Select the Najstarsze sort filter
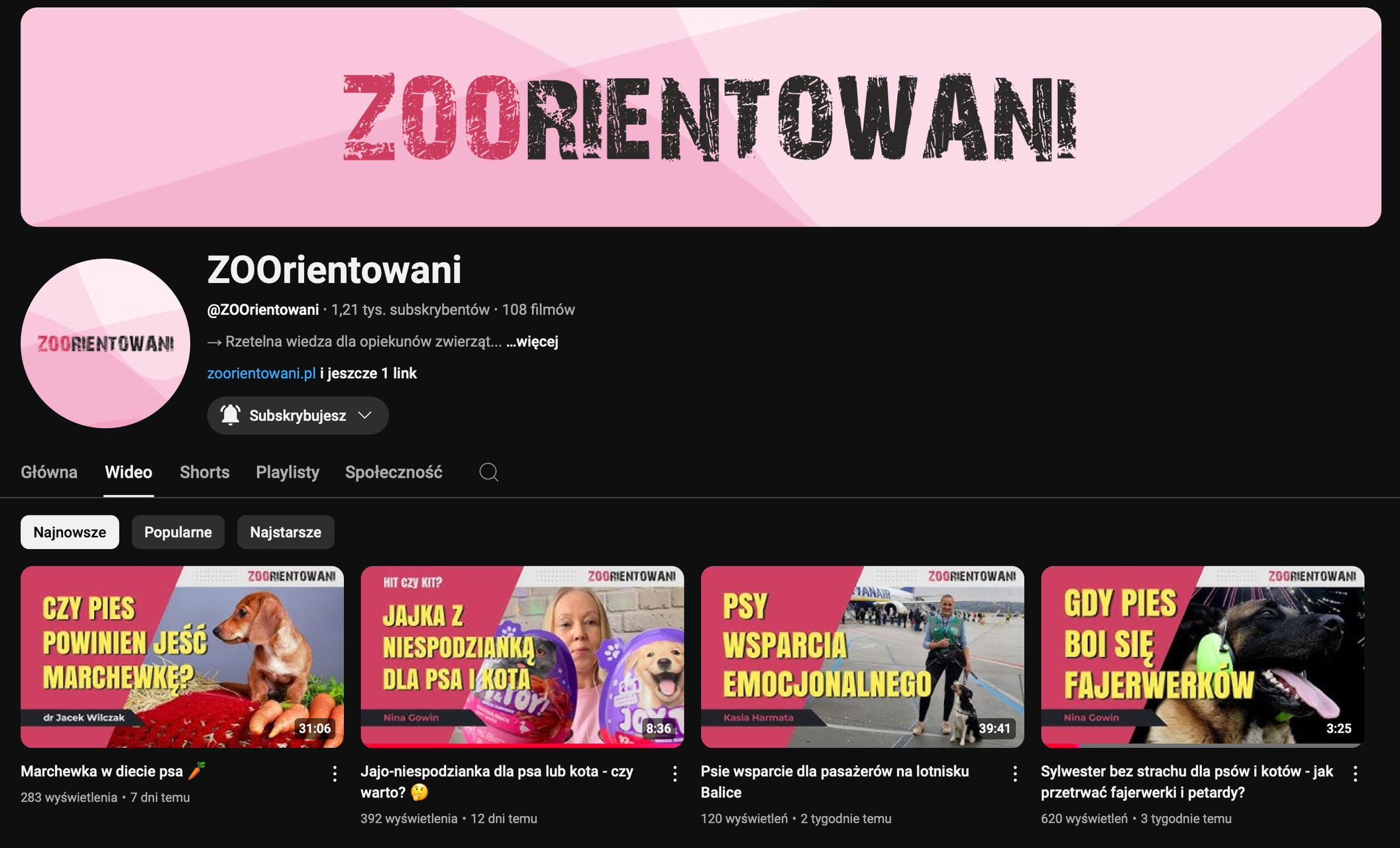The width and height of the screenshot is (1400, 848). coord(285,532)
